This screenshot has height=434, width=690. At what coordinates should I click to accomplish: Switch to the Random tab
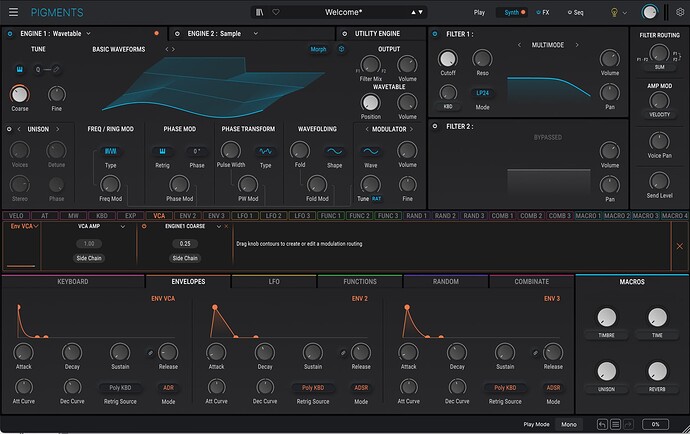(x=445, y=282)
